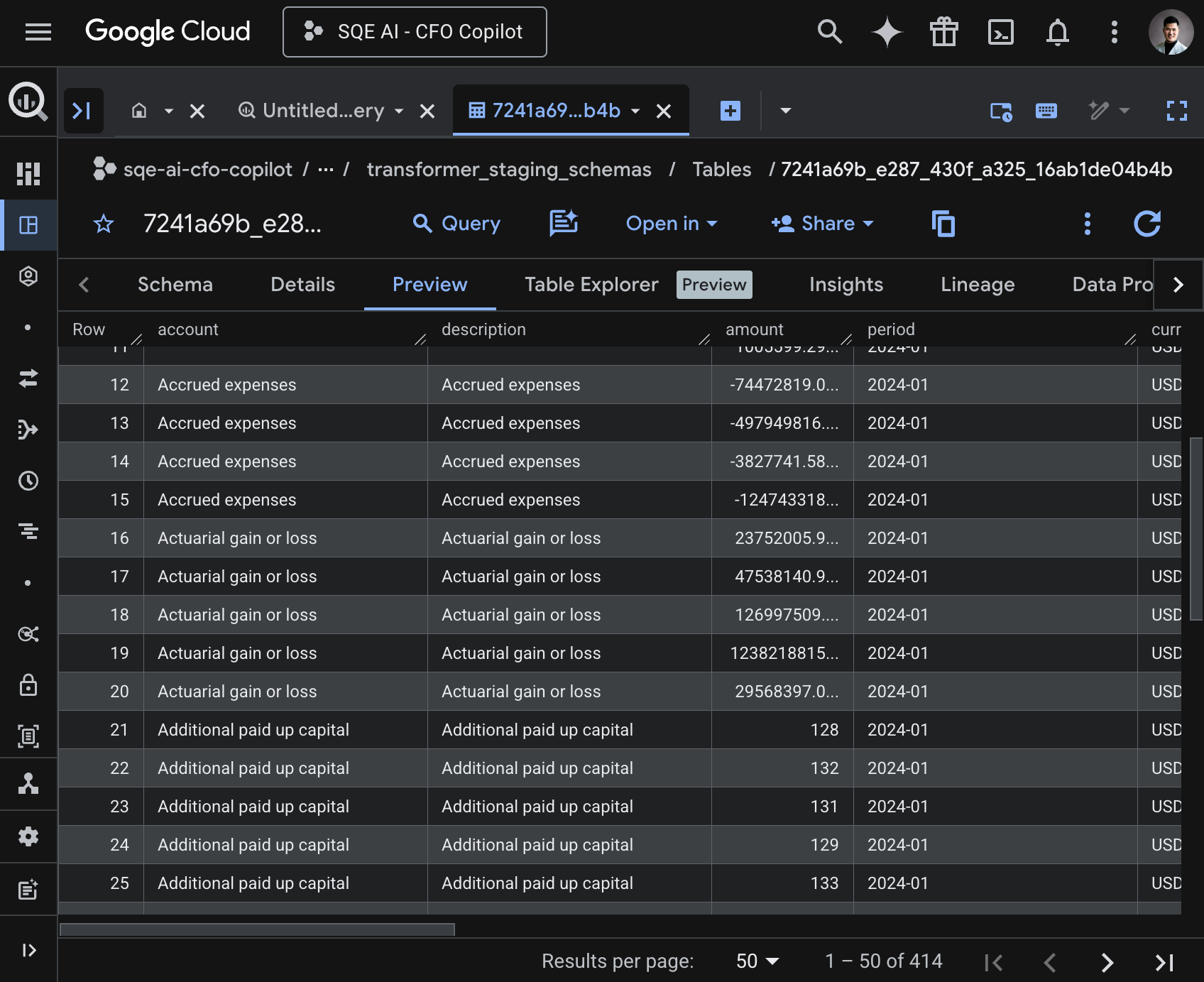Click the horizontal scrollbar below table
Image resolution: width=1204 pixels, height=982 pixels.
click(257, 929)
